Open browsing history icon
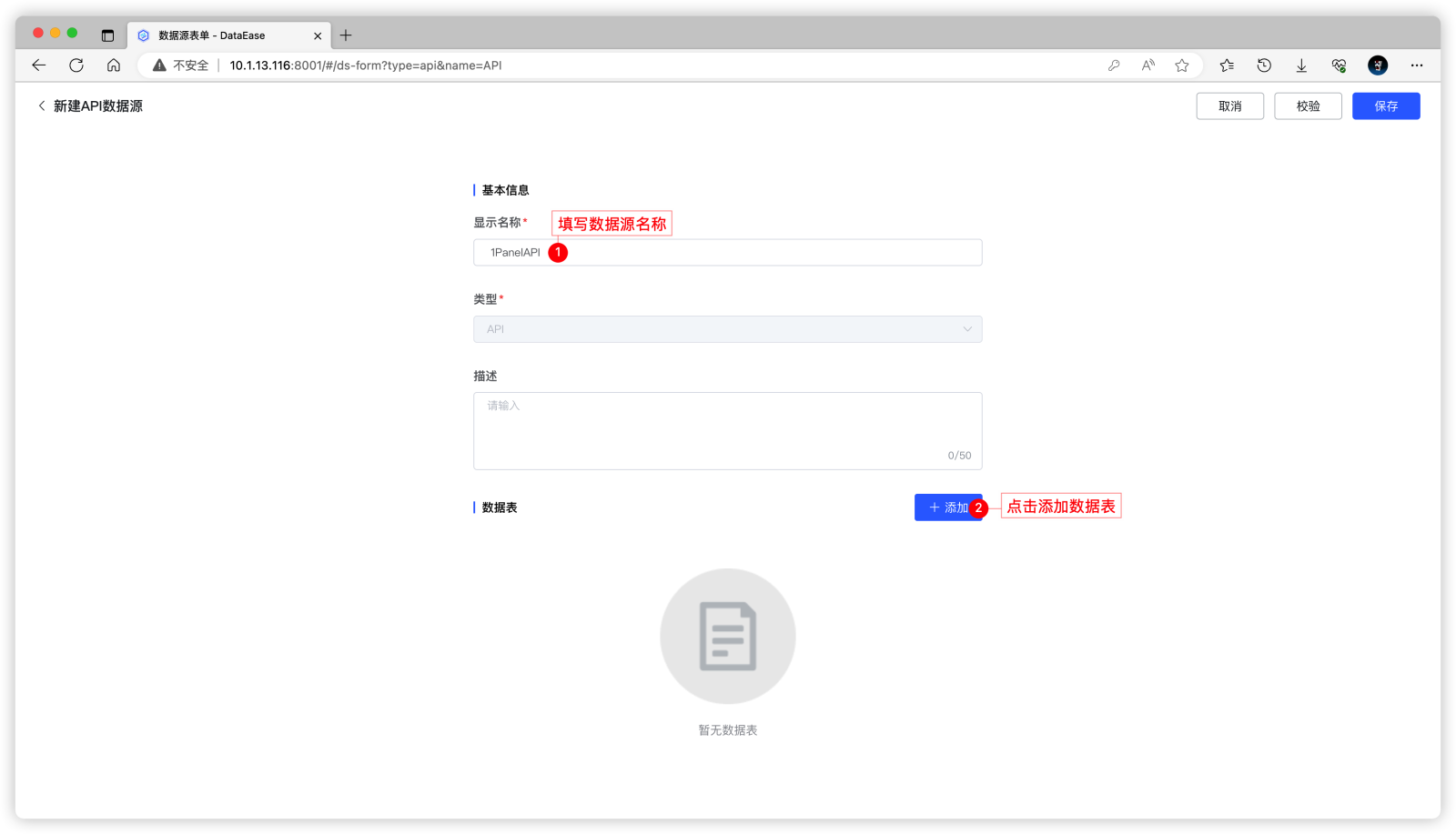Image resolution: width=1456 pixels, height=834 pixels. coord(1264,65)
